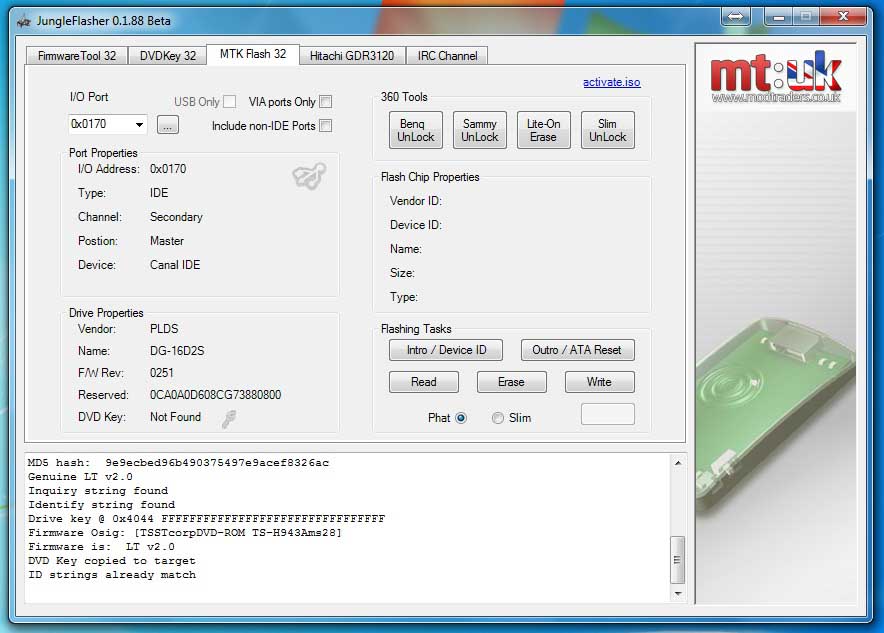Click the Postion value 'Master'

pyautogui.click(x=167, y=241)
